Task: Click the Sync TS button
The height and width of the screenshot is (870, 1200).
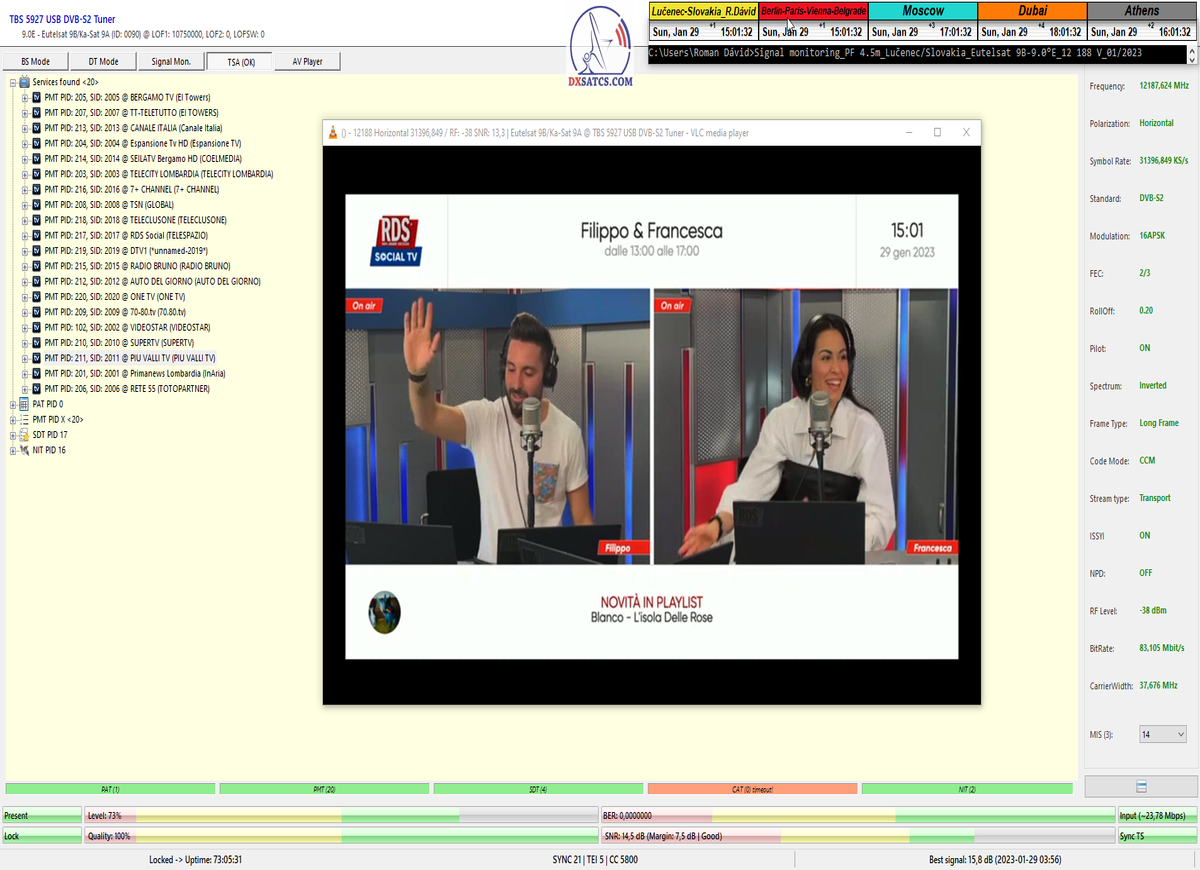Action: 1156,836
